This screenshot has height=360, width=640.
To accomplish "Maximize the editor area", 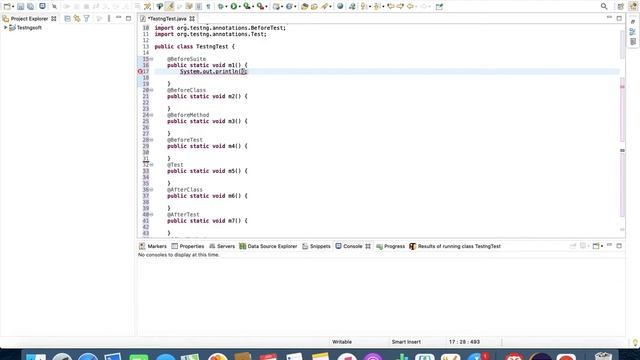I will 619,18.
